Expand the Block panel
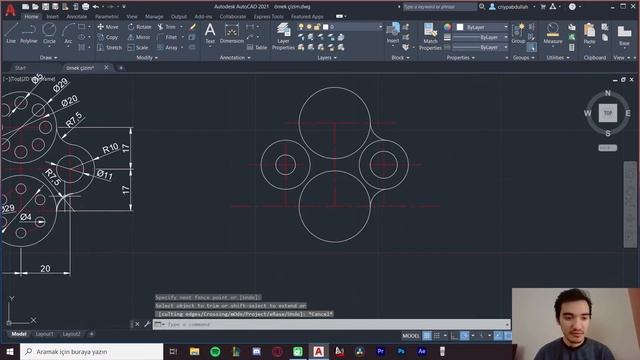Screen dimensions: 640x360 (x=400, y=58)
